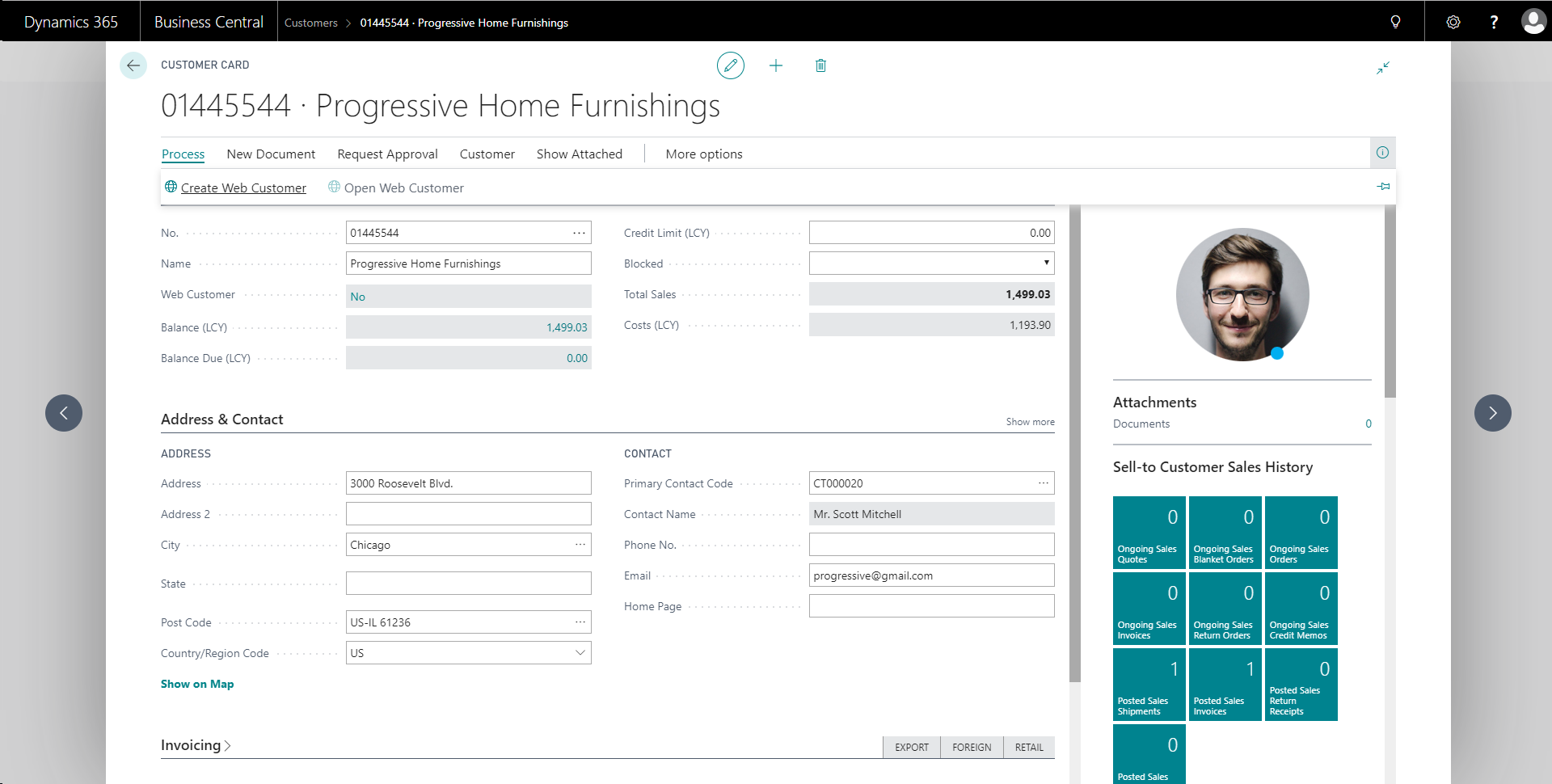Click the Show on Map link
Viewport: 1552px width, 784px height.
click(x=197, y=684)
